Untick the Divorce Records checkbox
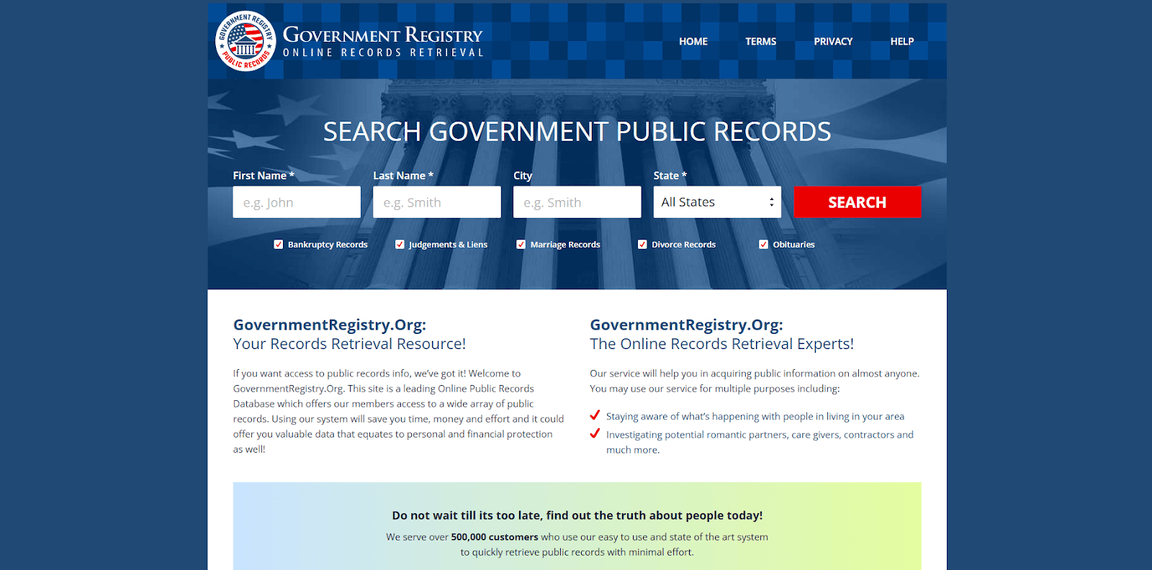 pos(642,244)
